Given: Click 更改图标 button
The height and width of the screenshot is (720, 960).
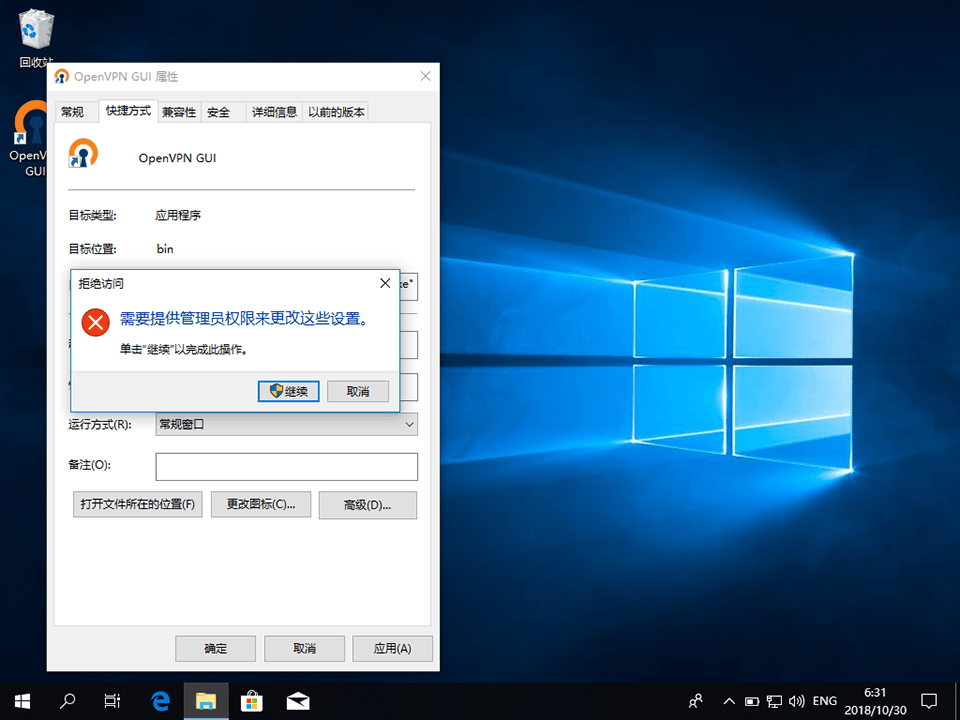Looking at the screenshot, I should tap(261, 504).
